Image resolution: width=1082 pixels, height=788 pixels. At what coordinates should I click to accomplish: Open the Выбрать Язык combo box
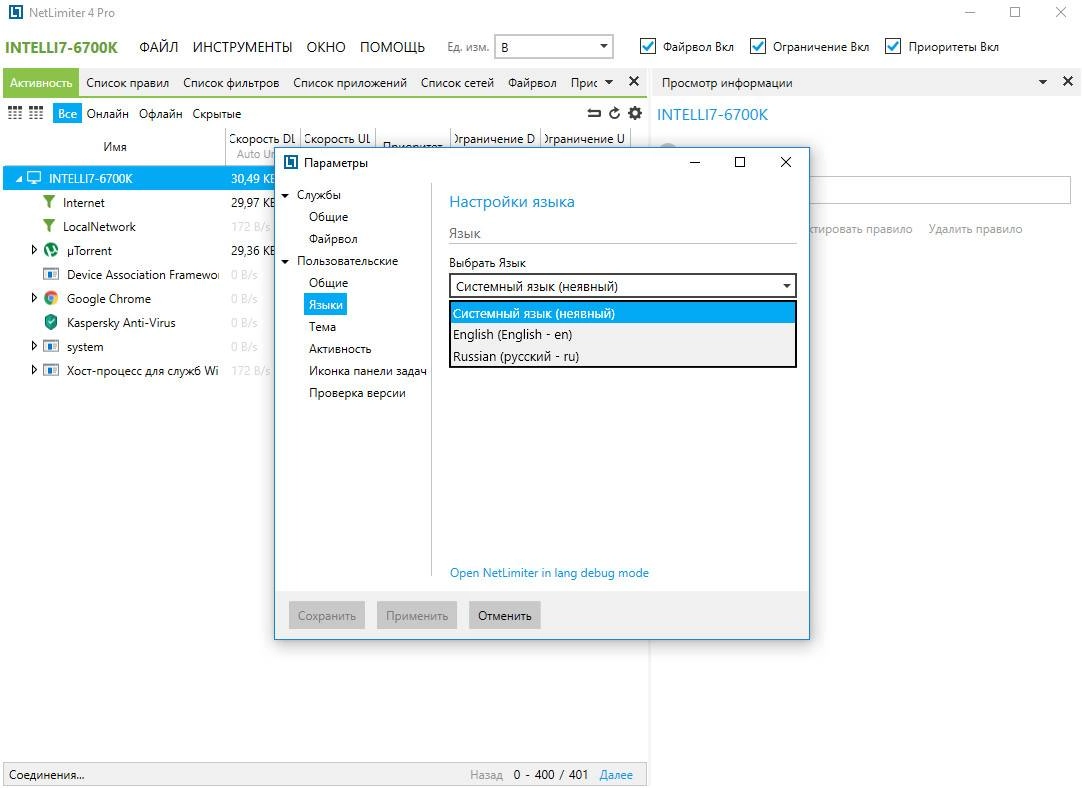click(622, 286)
